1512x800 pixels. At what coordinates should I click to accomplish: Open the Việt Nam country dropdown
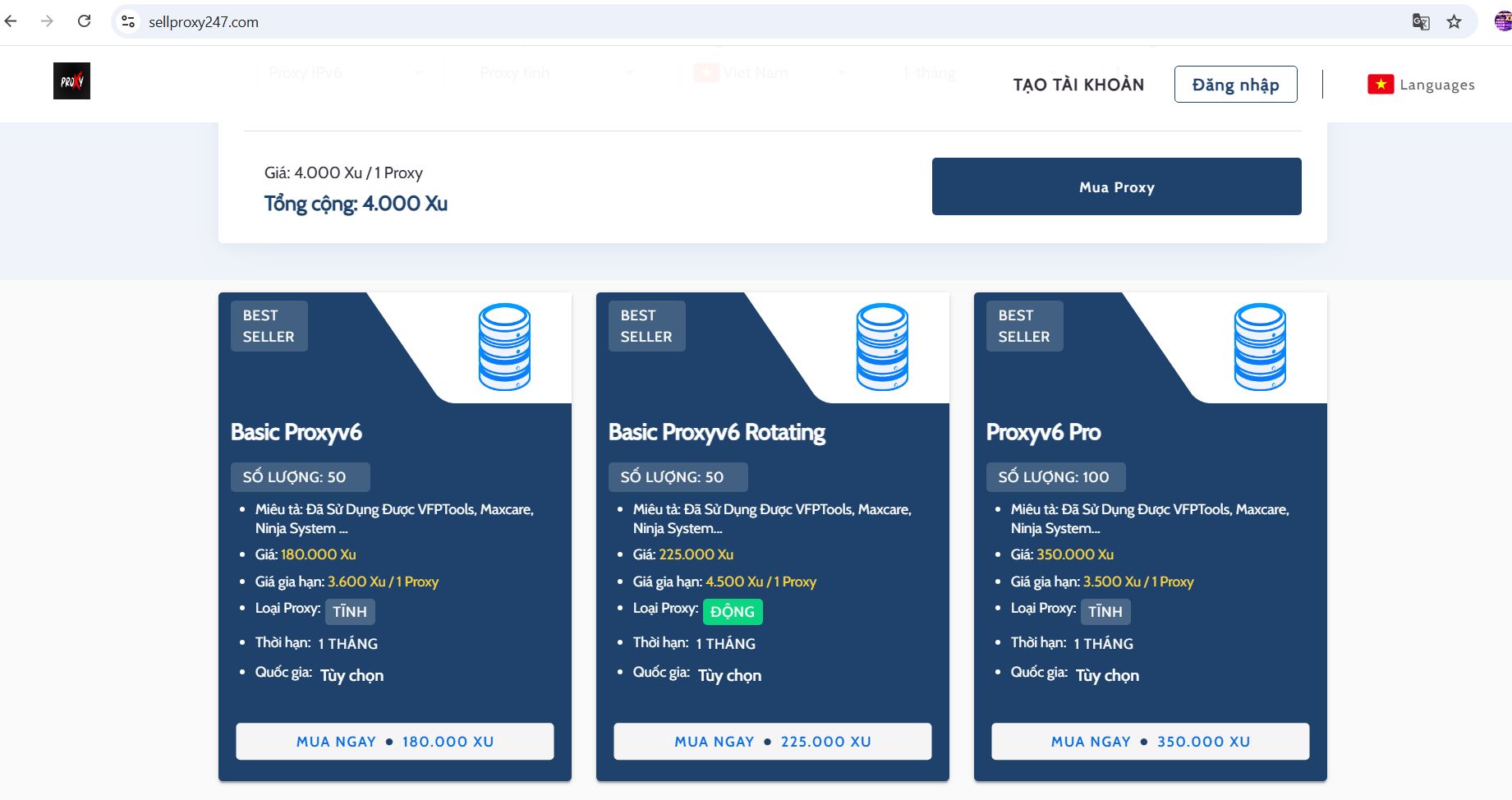[770, 73]
